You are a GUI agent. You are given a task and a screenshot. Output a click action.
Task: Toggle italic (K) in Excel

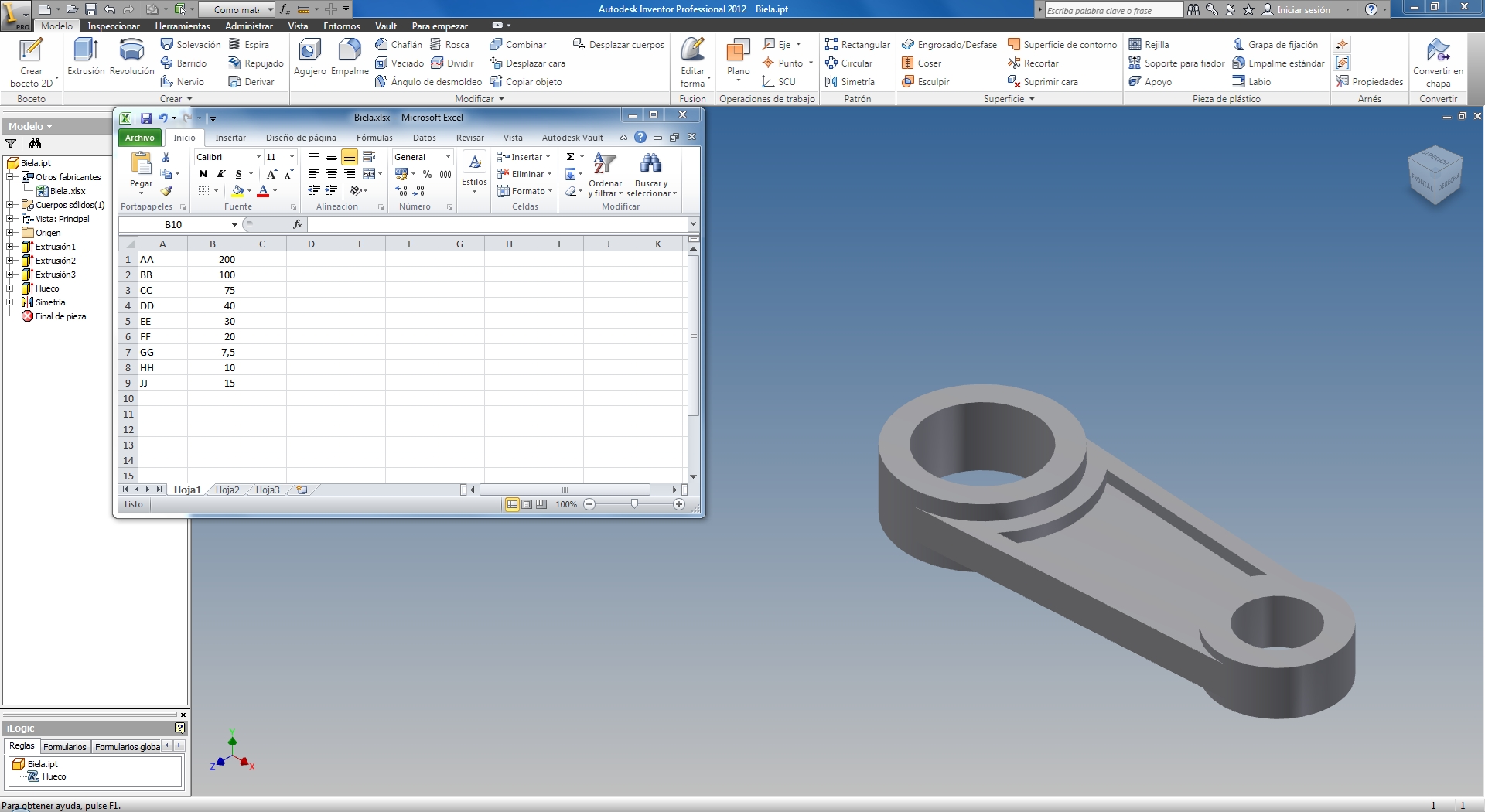click(x=220, y=174)
